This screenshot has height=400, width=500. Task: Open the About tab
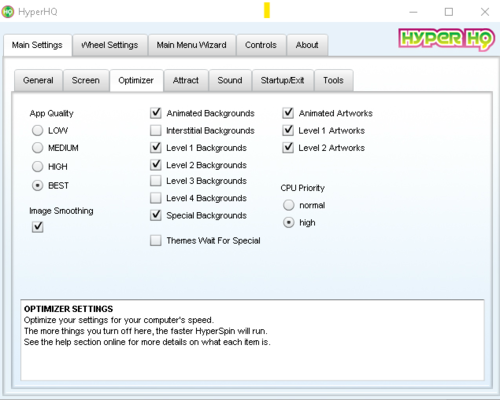coord(307,45)
